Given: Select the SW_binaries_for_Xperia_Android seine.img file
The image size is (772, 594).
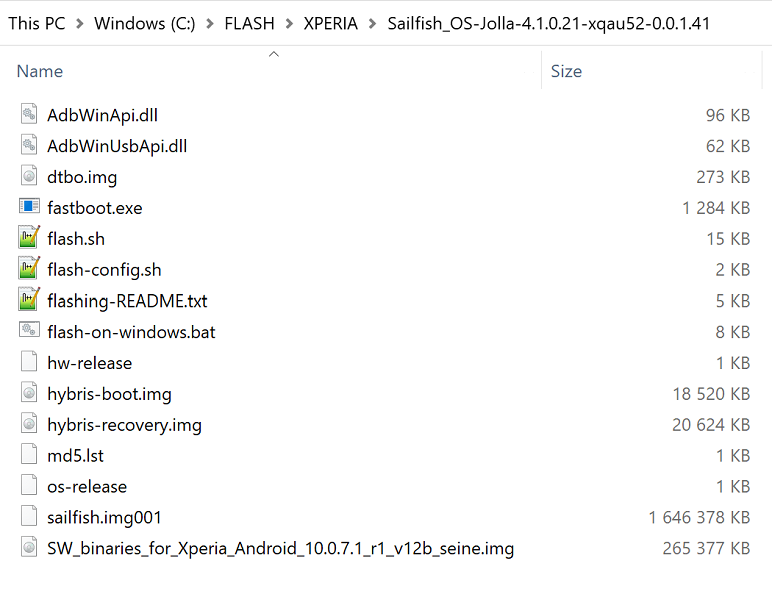Looking at the screenshot, I should pyautogui.click(x=280, y=548).
